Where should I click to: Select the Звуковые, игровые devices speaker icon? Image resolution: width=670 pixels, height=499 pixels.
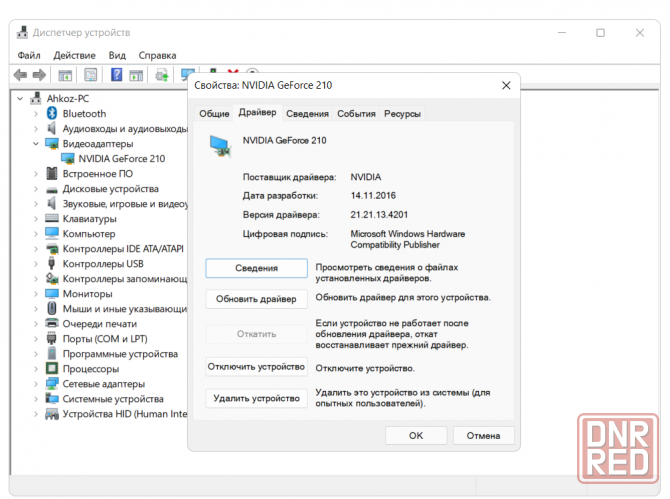point(52,204)
